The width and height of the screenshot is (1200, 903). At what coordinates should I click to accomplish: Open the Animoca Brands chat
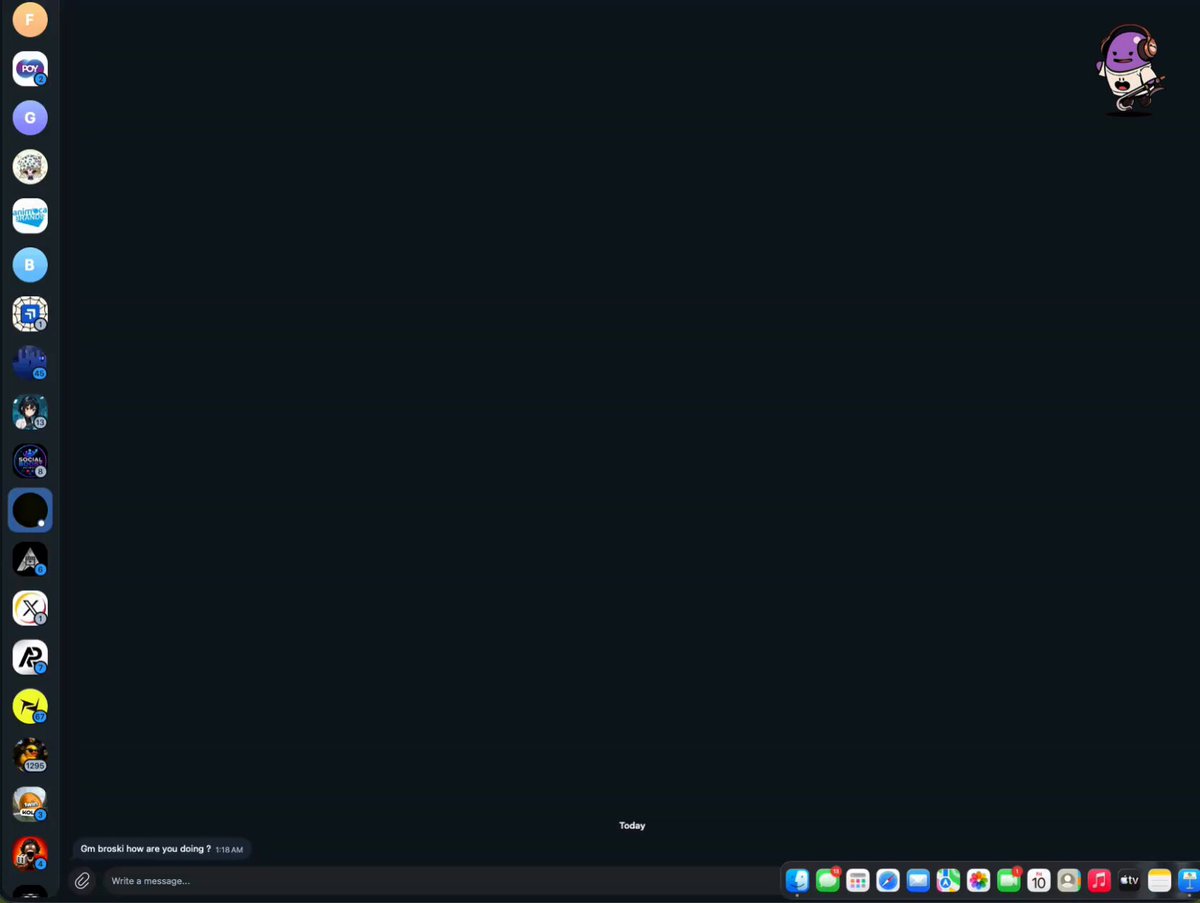click(x=30, y=216)
